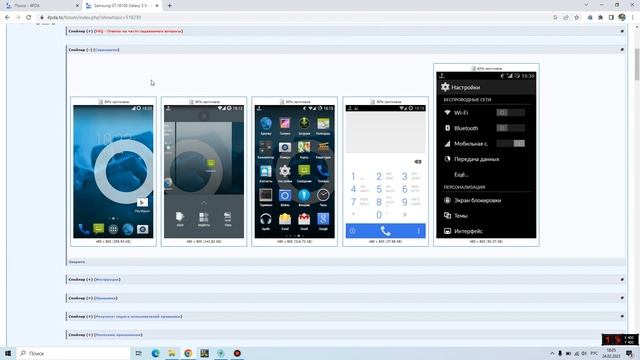Click the anchor icon on Скриншоты spoiler row
This screenshot has width=640, height=360.
coord(622,49)
